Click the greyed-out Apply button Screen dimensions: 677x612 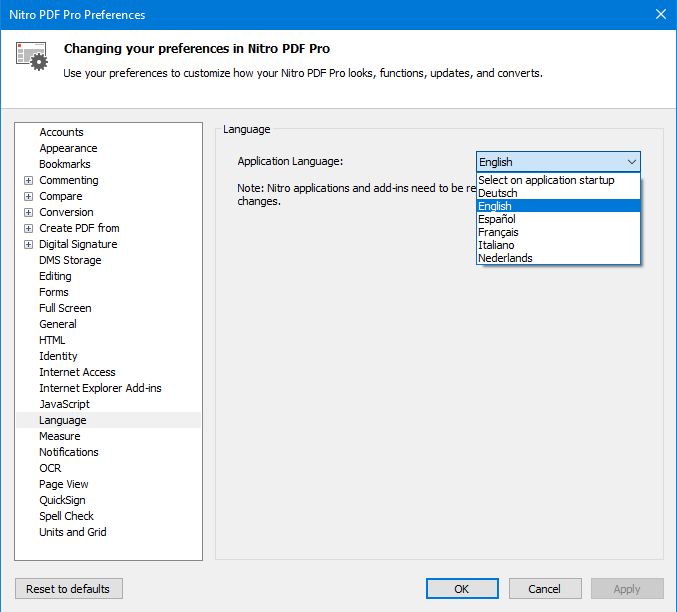627,589
